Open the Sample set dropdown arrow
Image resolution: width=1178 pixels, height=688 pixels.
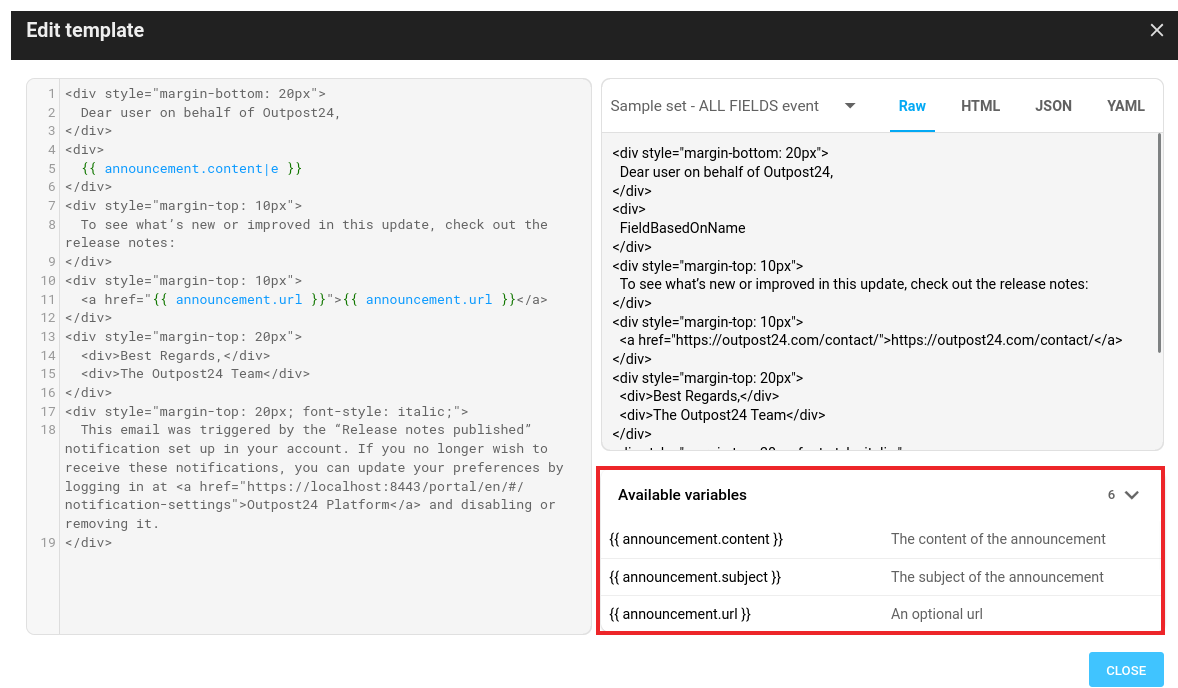pos(850,106)
